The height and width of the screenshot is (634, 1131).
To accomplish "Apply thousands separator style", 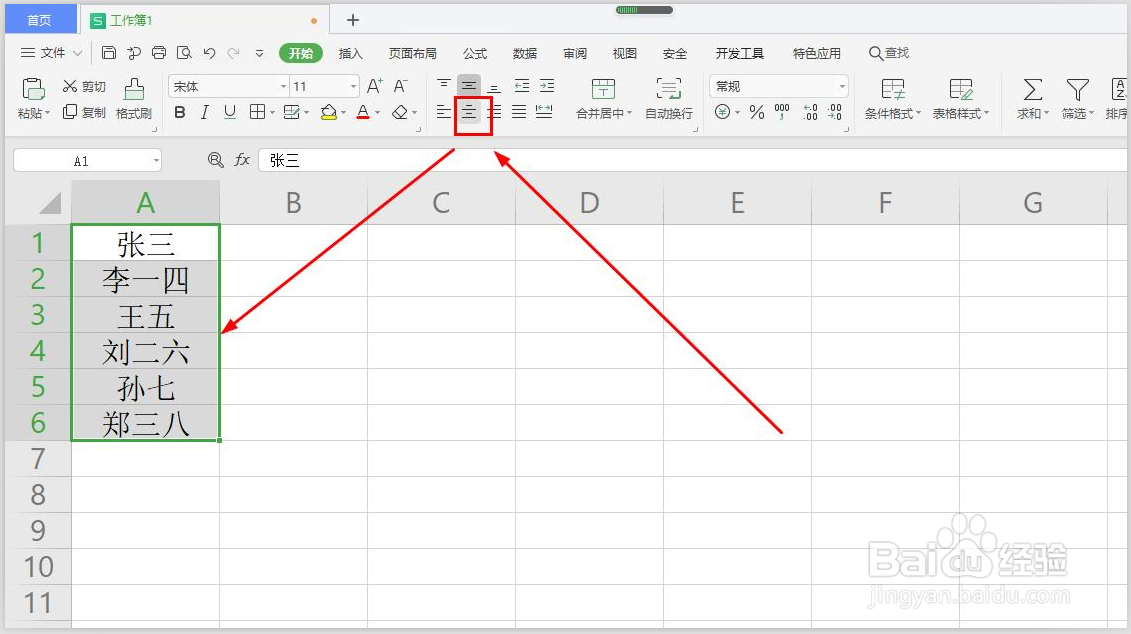I will click(782, 112).
